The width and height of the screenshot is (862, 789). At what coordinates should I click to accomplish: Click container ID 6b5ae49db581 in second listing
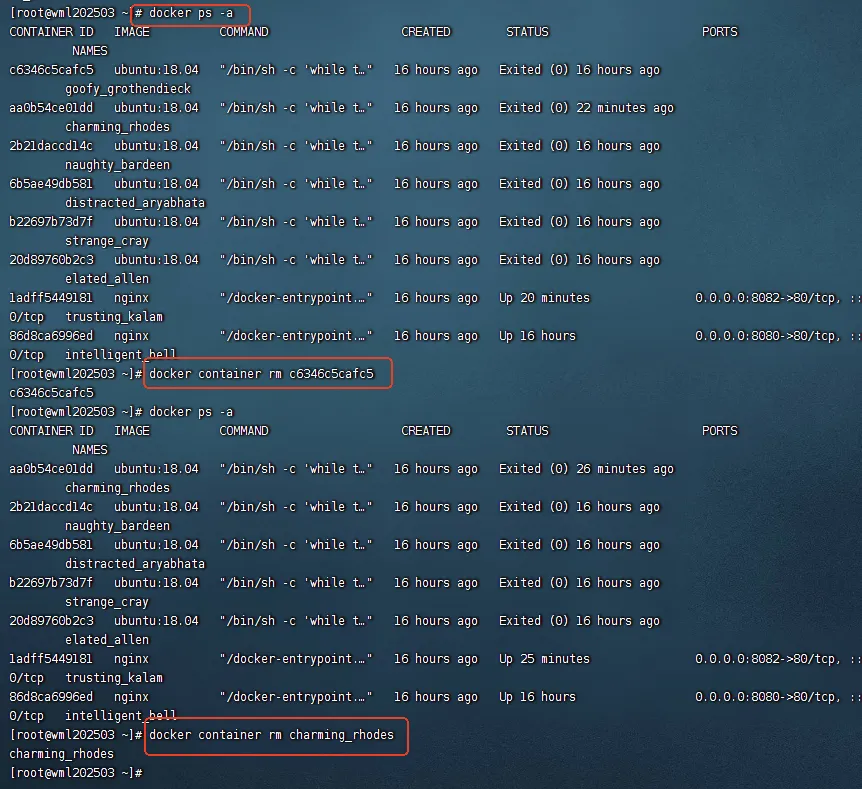click(x=52, y=545)
